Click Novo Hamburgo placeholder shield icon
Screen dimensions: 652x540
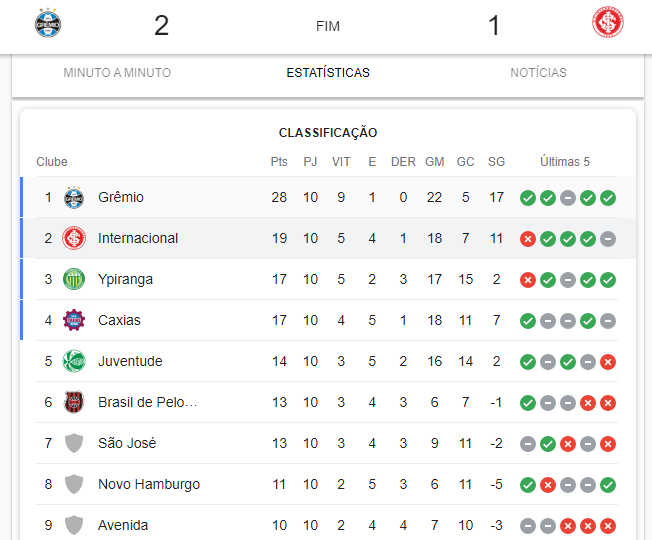point(74,484)
